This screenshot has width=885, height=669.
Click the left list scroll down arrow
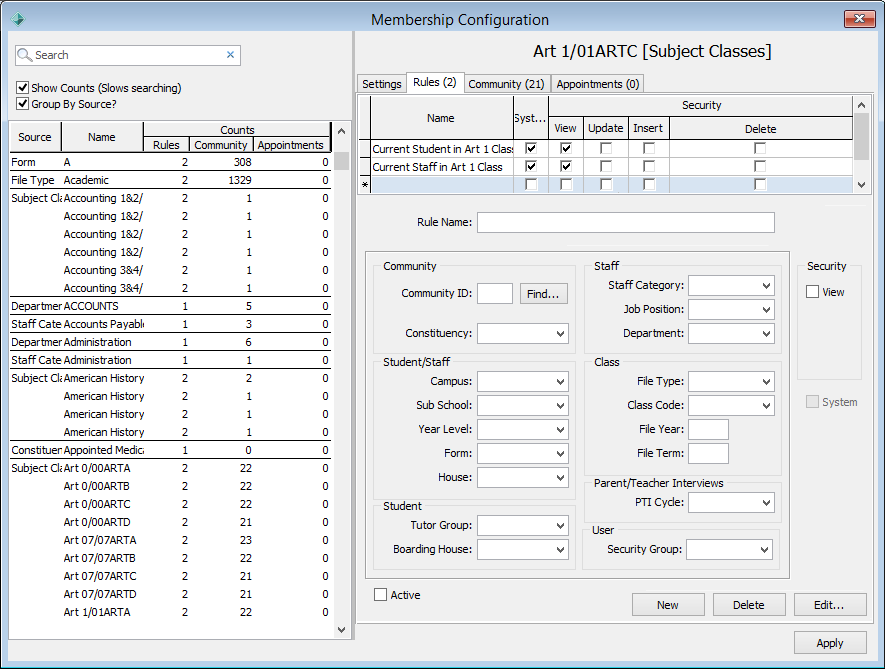(x=341, y=629)
